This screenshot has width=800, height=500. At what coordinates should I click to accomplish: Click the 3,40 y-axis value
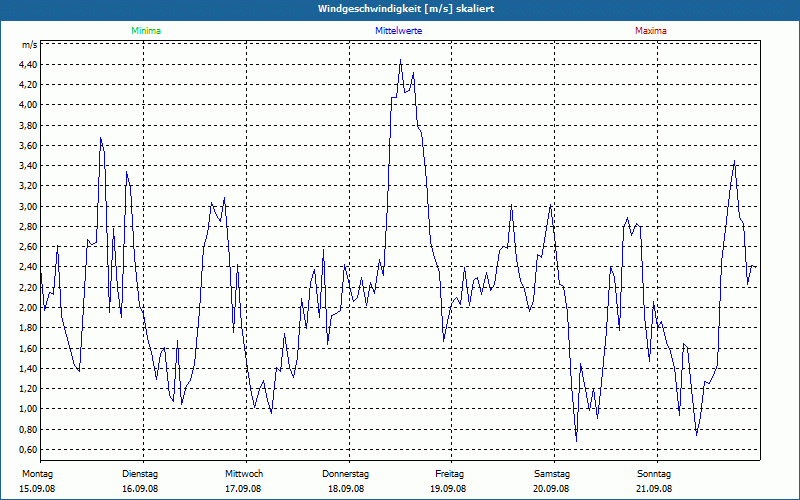[x=29, y=166]
